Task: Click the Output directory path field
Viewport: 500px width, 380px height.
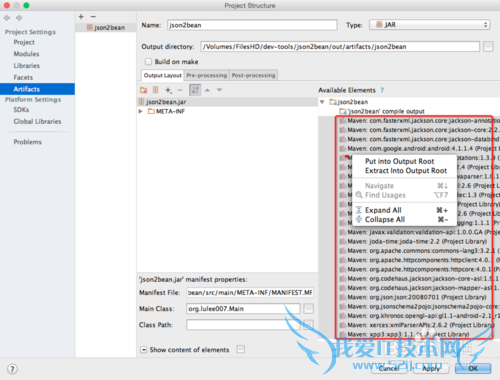Action: (x=340, y=47)
